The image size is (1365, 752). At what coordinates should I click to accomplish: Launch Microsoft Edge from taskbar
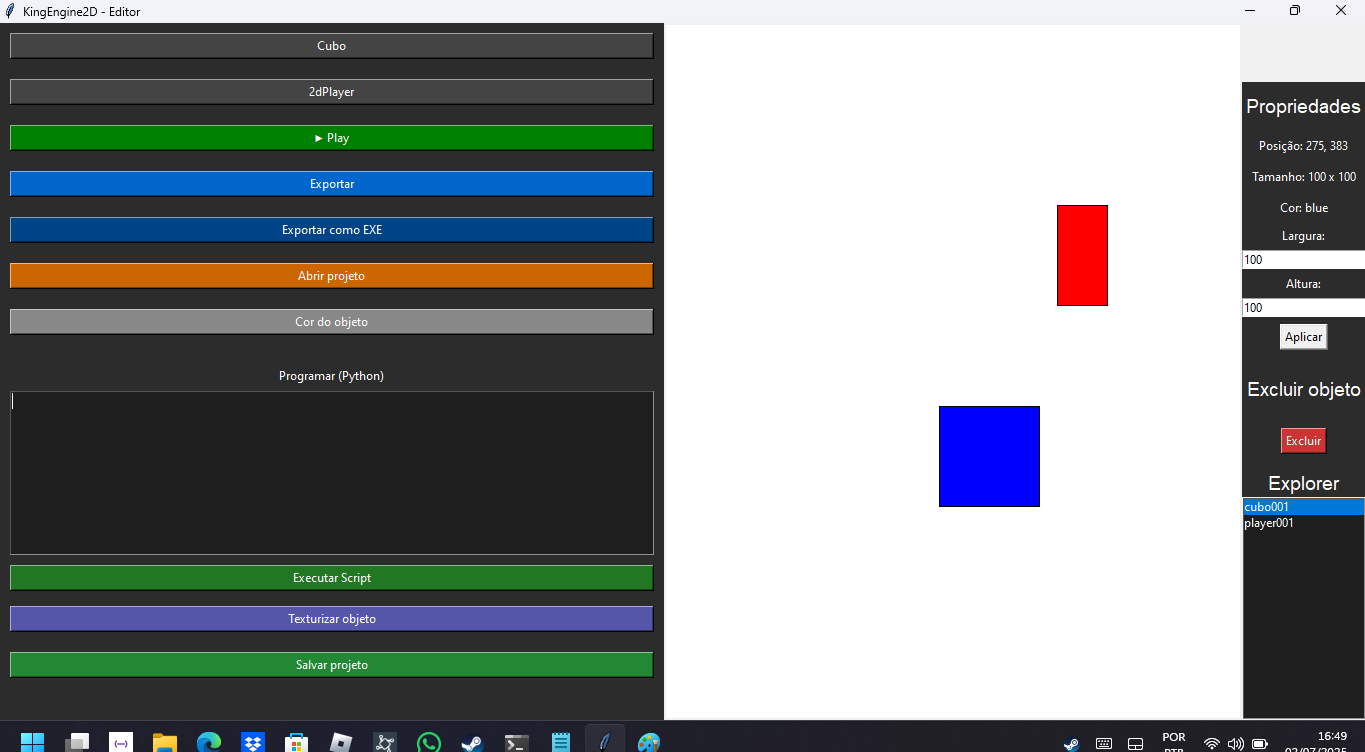pos(209,742)
